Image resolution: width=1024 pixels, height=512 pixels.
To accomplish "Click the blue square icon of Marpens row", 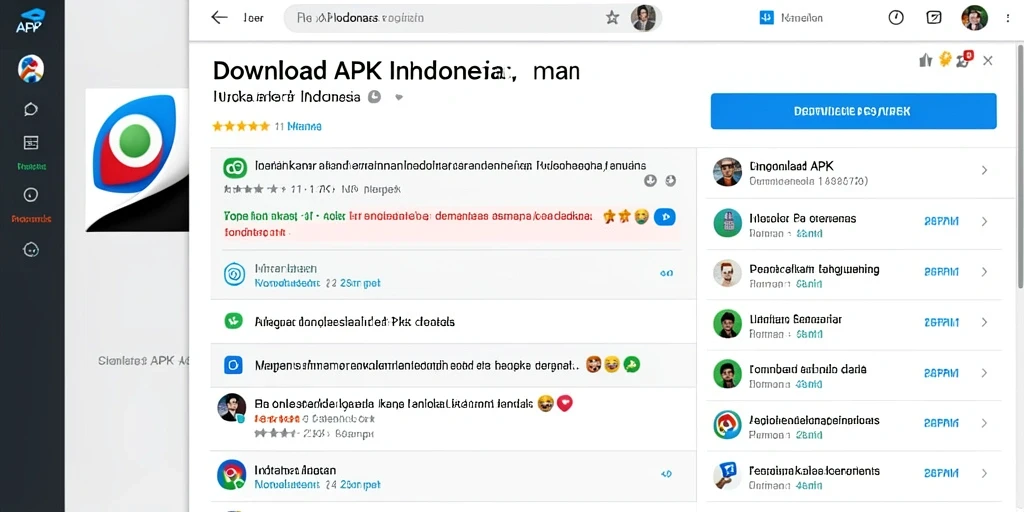I will pyautogui.click(x=233, y=364).
